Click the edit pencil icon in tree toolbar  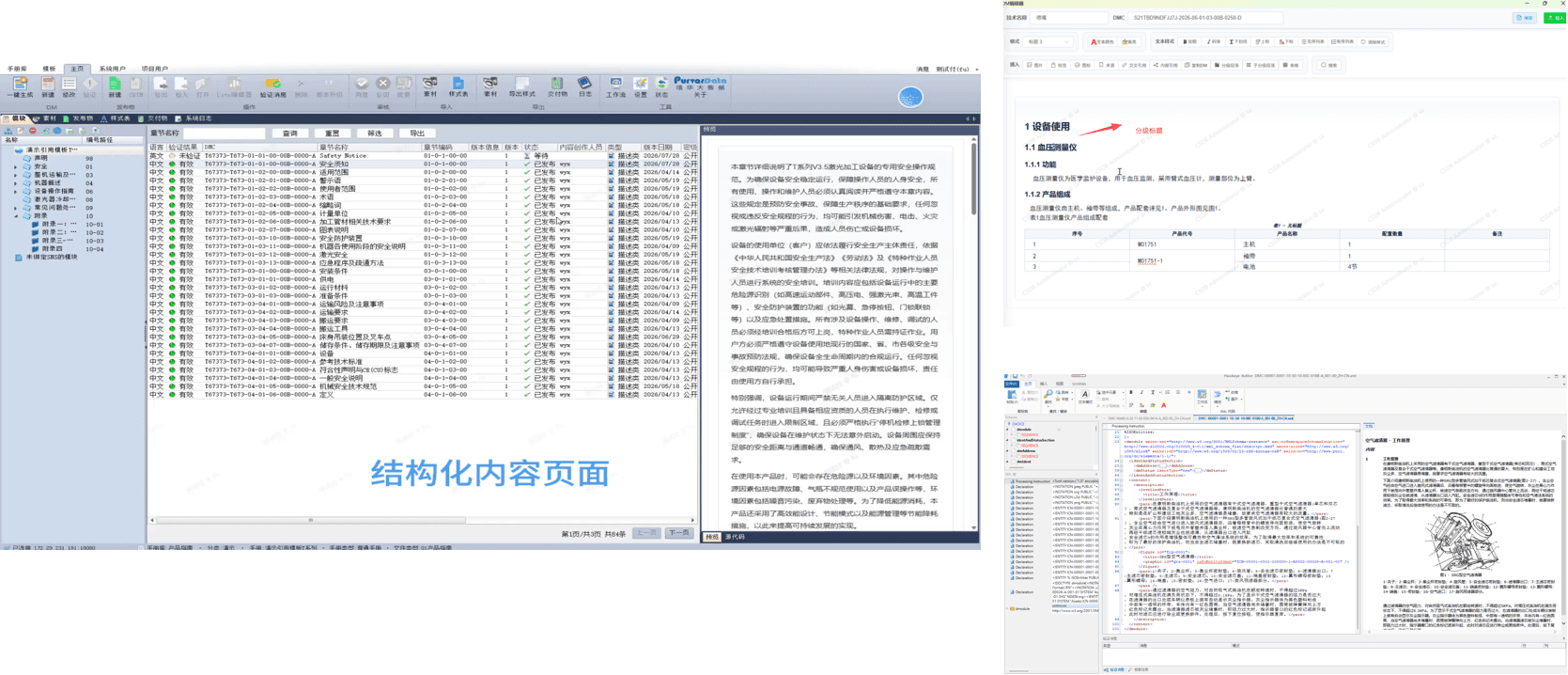click(x=21, y=131)
